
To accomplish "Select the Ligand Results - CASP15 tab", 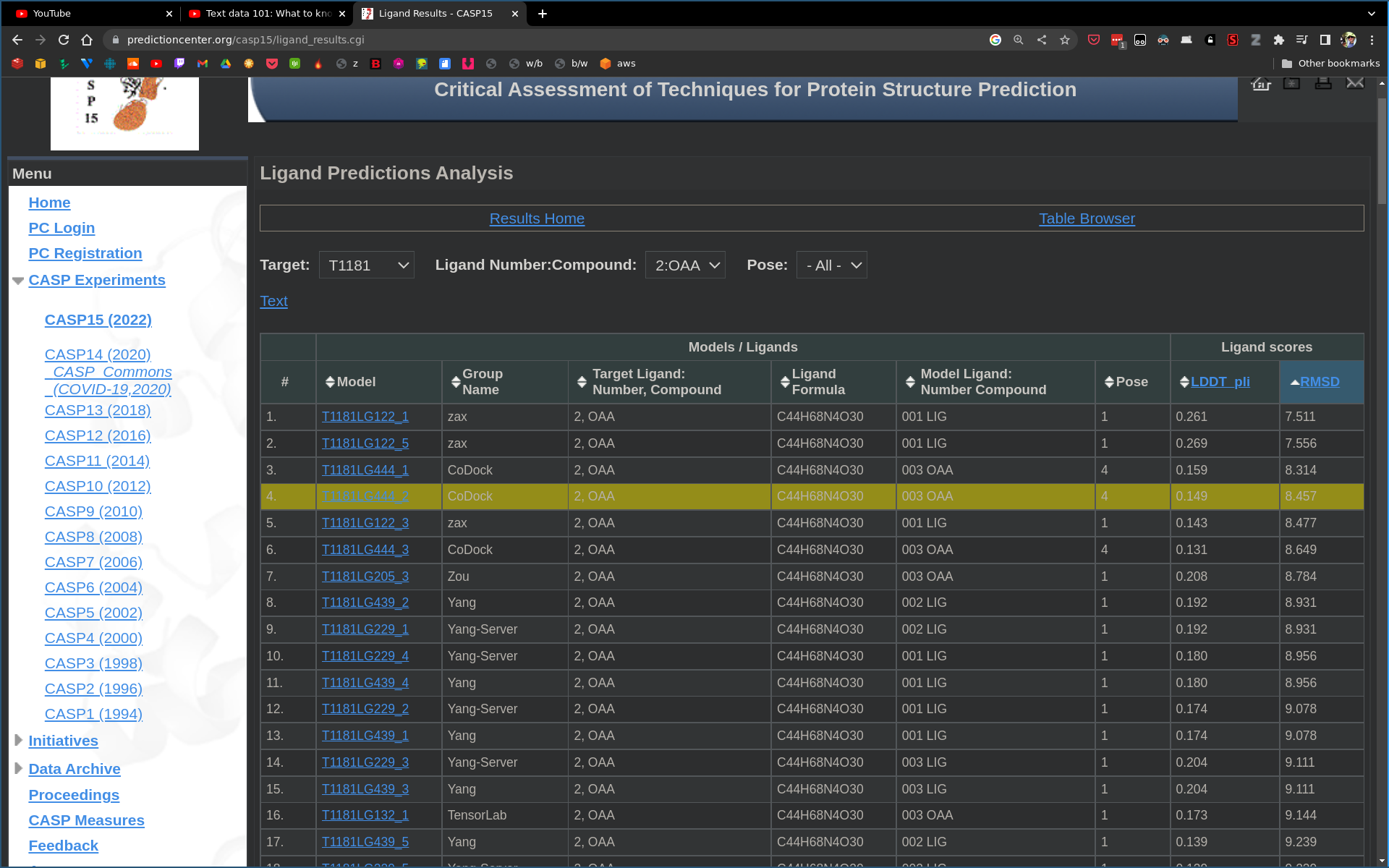I will (x=439, y=14).
